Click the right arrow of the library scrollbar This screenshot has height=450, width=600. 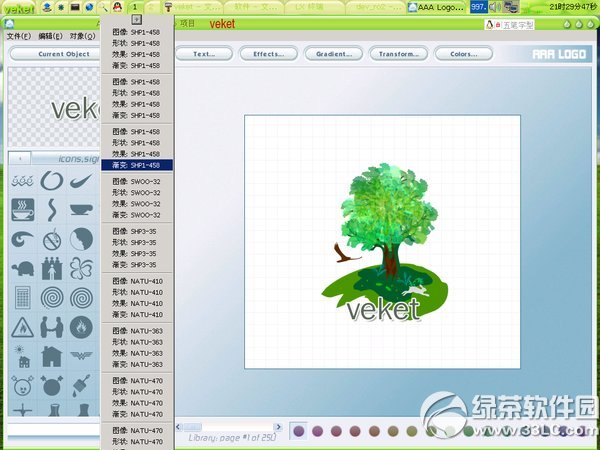pos(279,427)
